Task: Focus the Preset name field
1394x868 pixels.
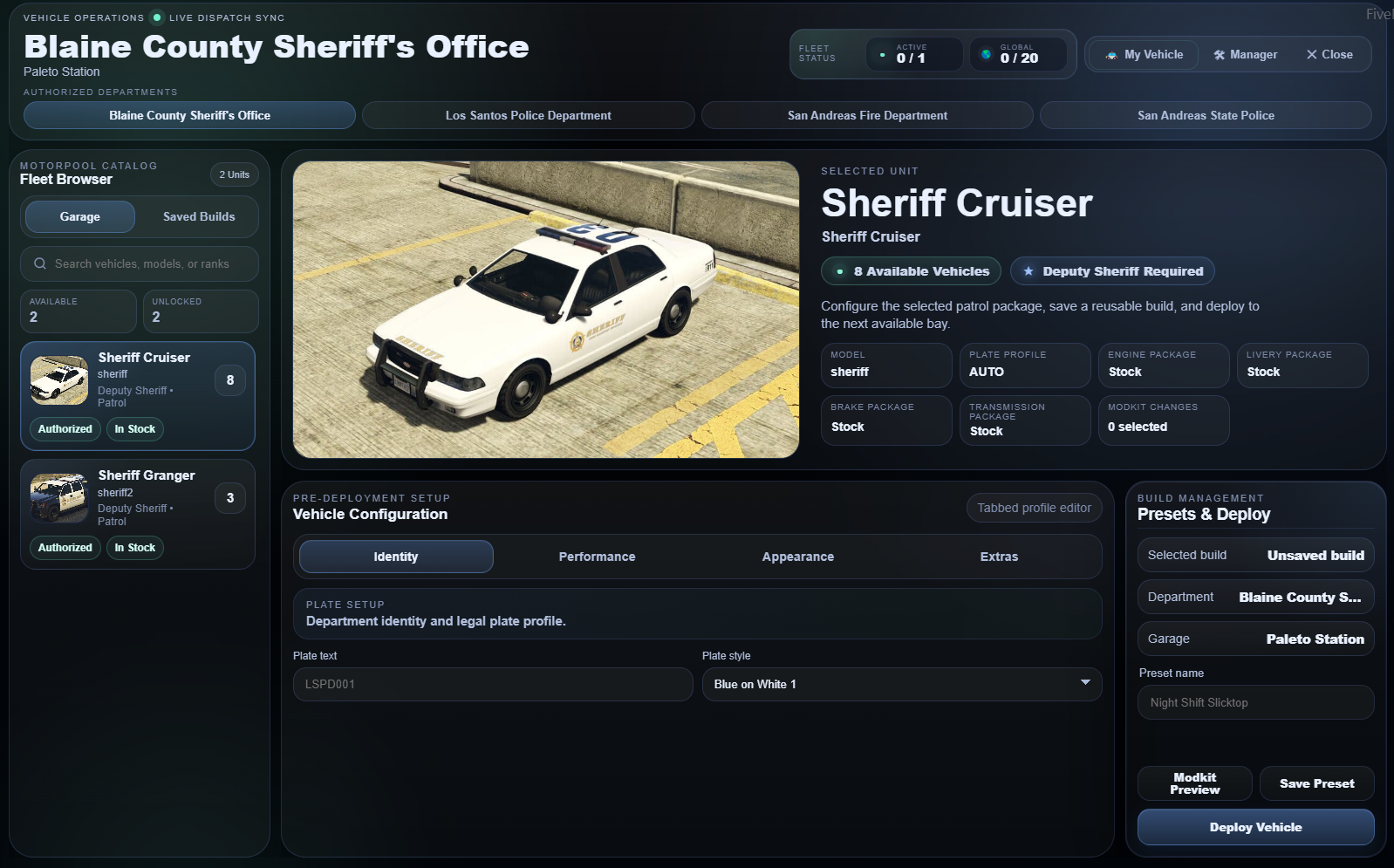Action: (x=1255, y=702)
